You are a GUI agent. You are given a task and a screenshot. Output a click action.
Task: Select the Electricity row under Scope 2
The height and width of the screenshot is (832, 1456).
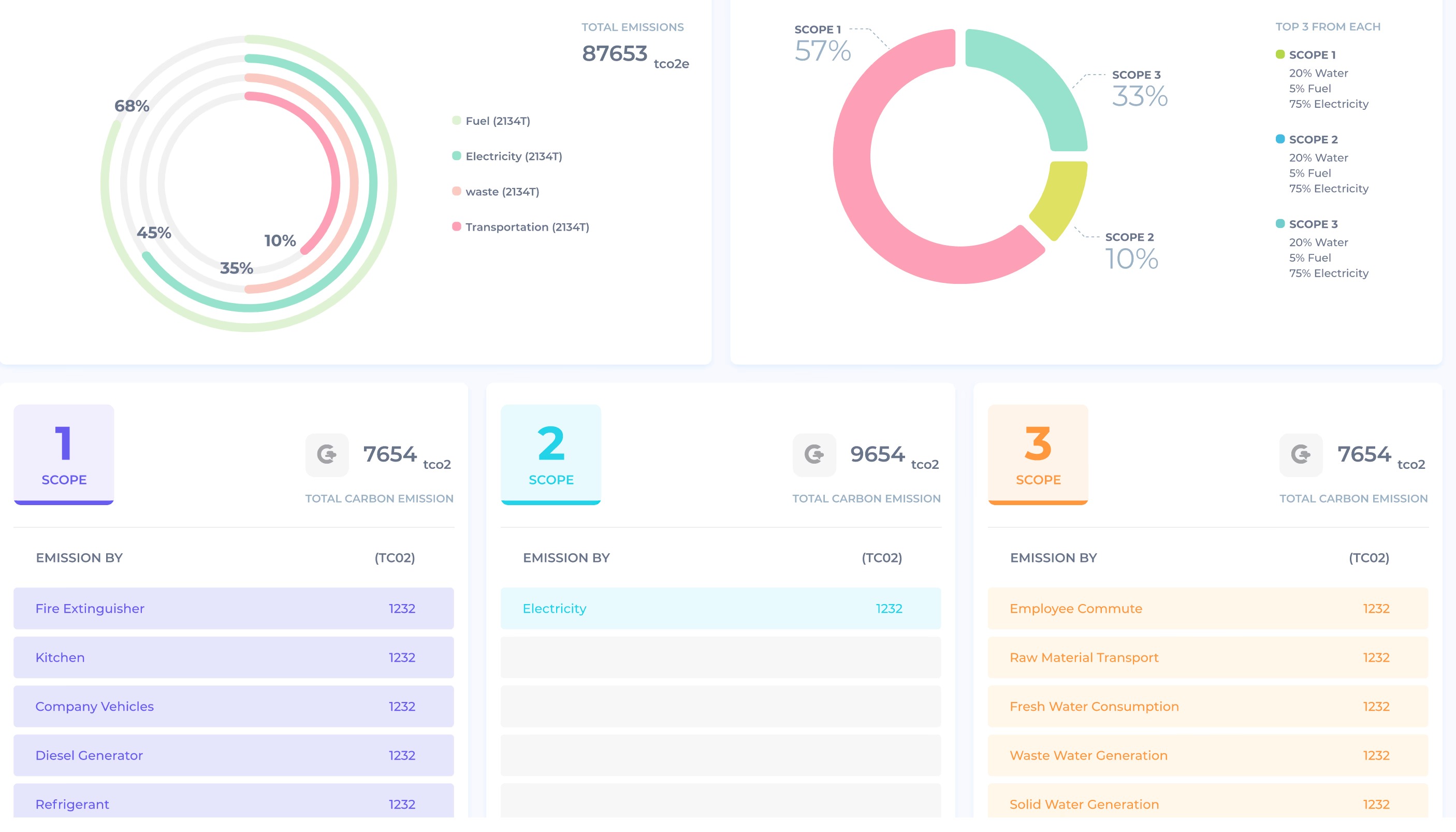[721, 609]
